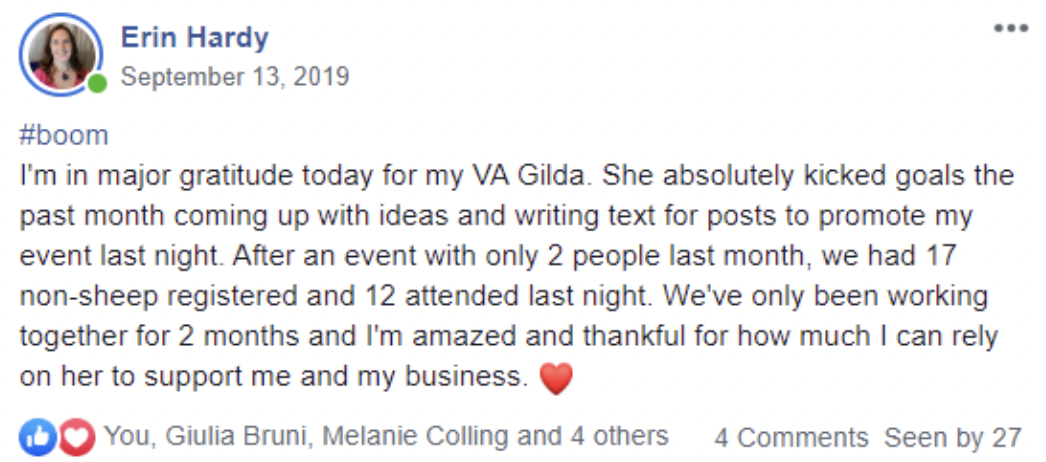Image resolution: width=1046 pixels, height=462 pixels.
Task: Click "You" in the reactions summary
Action: point(124,436)
